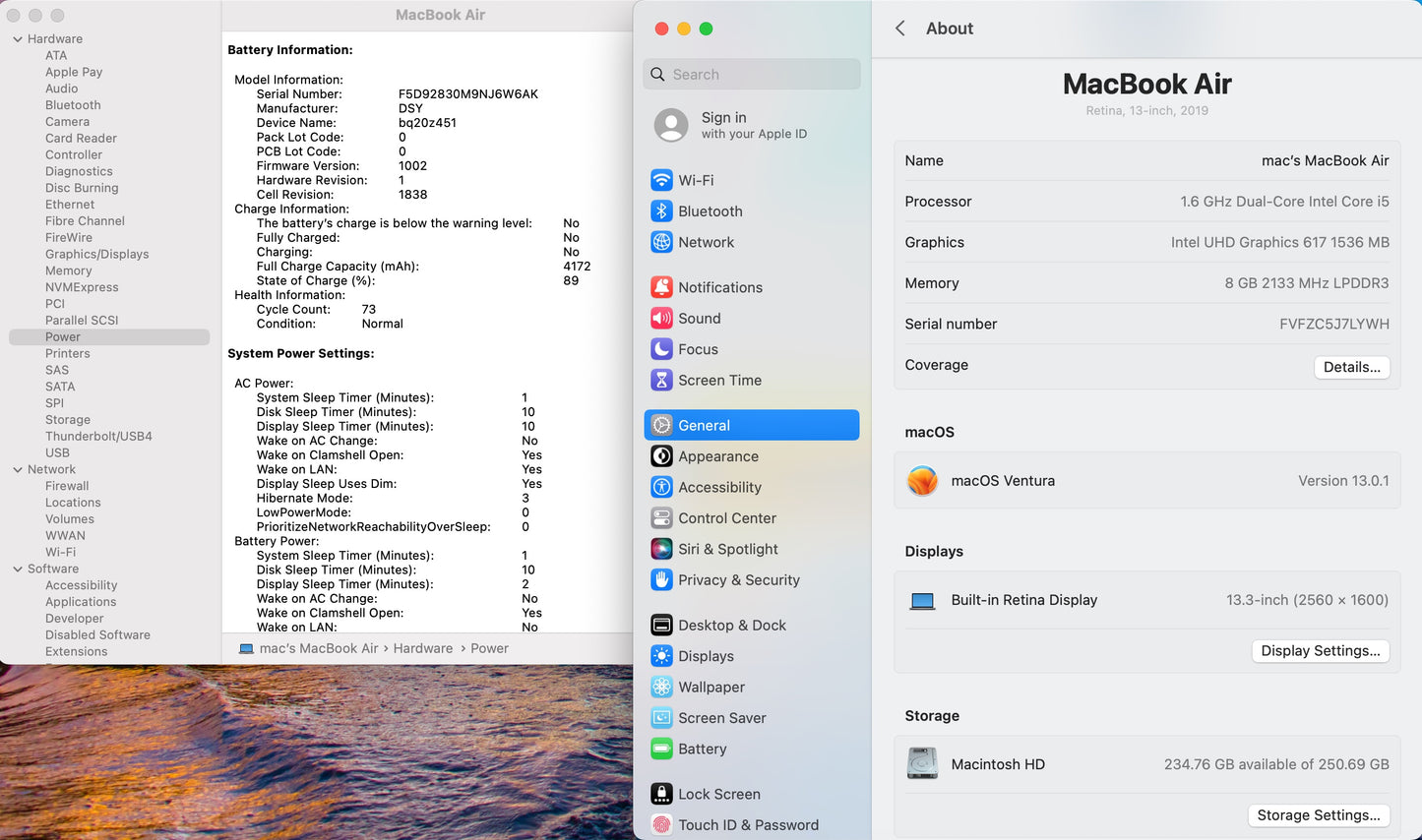This screenshot has width=1422, height=840.
Task: Select the Appearance settings icon
Action: [717, 456]
